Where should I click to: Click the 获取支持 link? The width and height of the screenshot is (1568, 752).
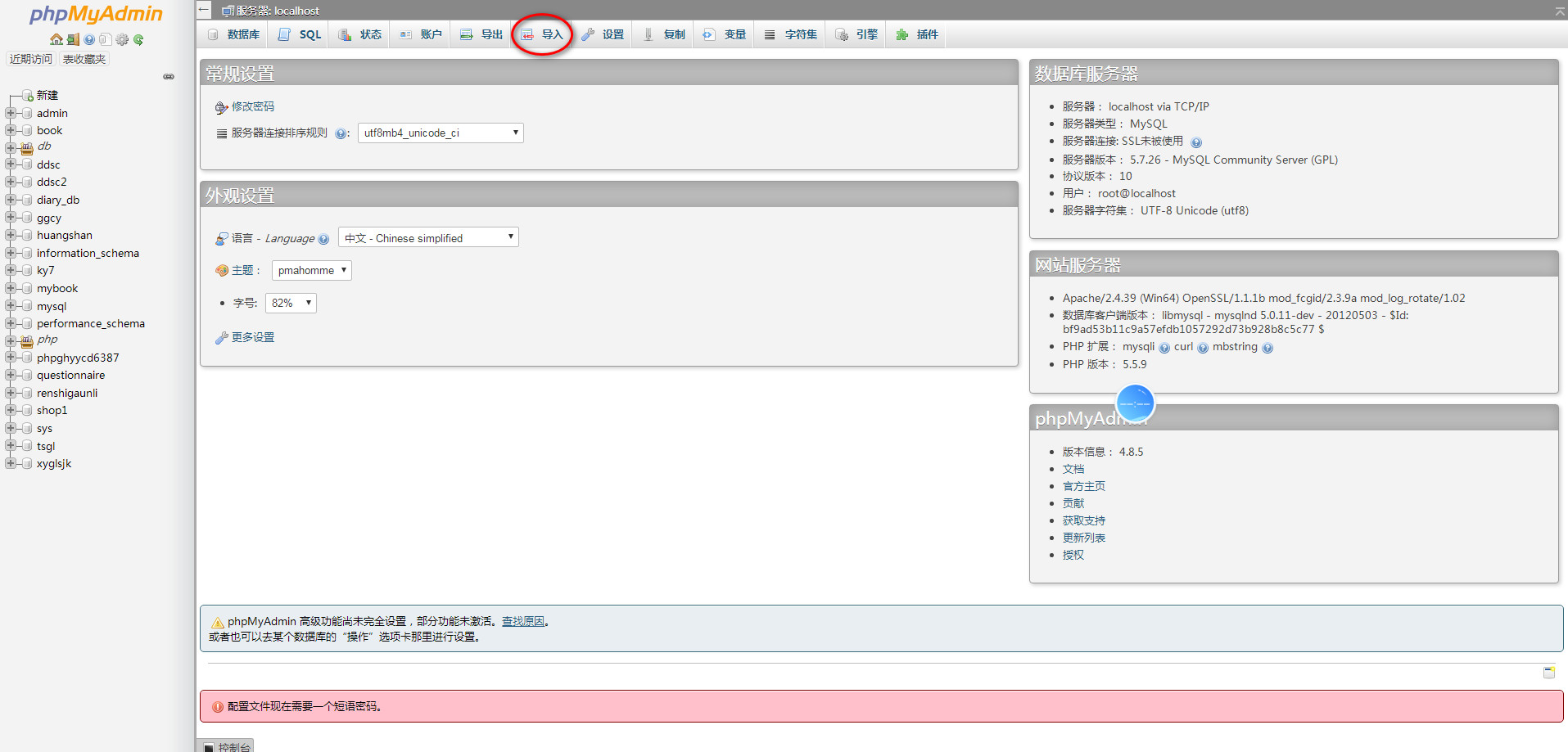click(1084, 520)
